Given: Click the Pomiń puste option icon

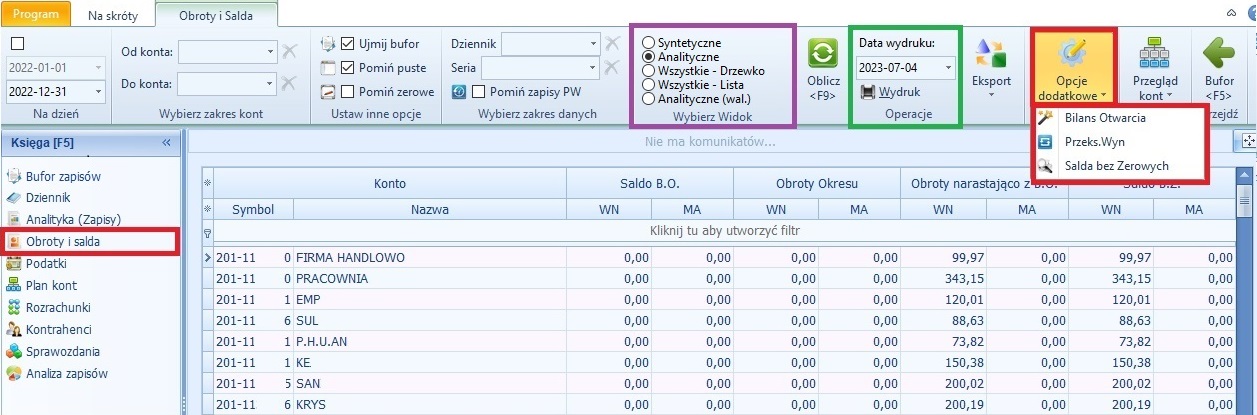Looking at the screenshot, I should pos(329,68).
